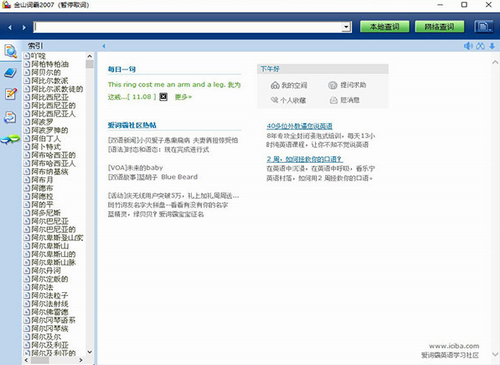Select the list entry 阿尔法粒子

[x=50, y=296]
